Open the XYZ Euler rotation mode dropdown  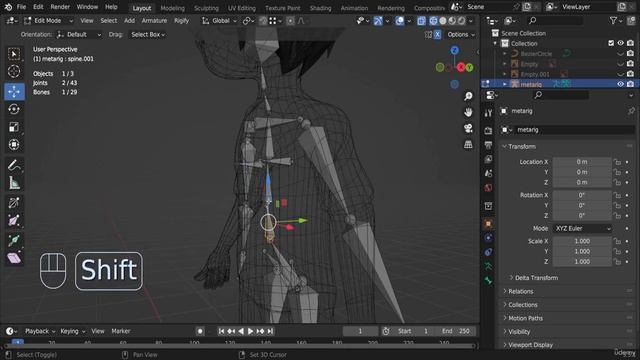pyautogui.click(x=582, y=229)
